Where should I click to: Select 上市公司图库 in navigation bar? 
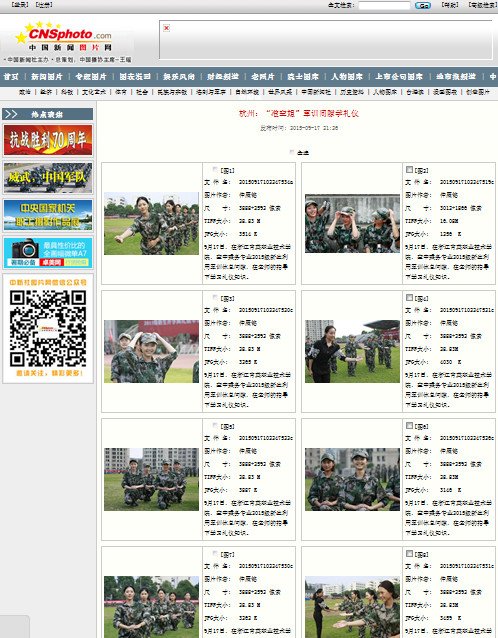point(399,76)
